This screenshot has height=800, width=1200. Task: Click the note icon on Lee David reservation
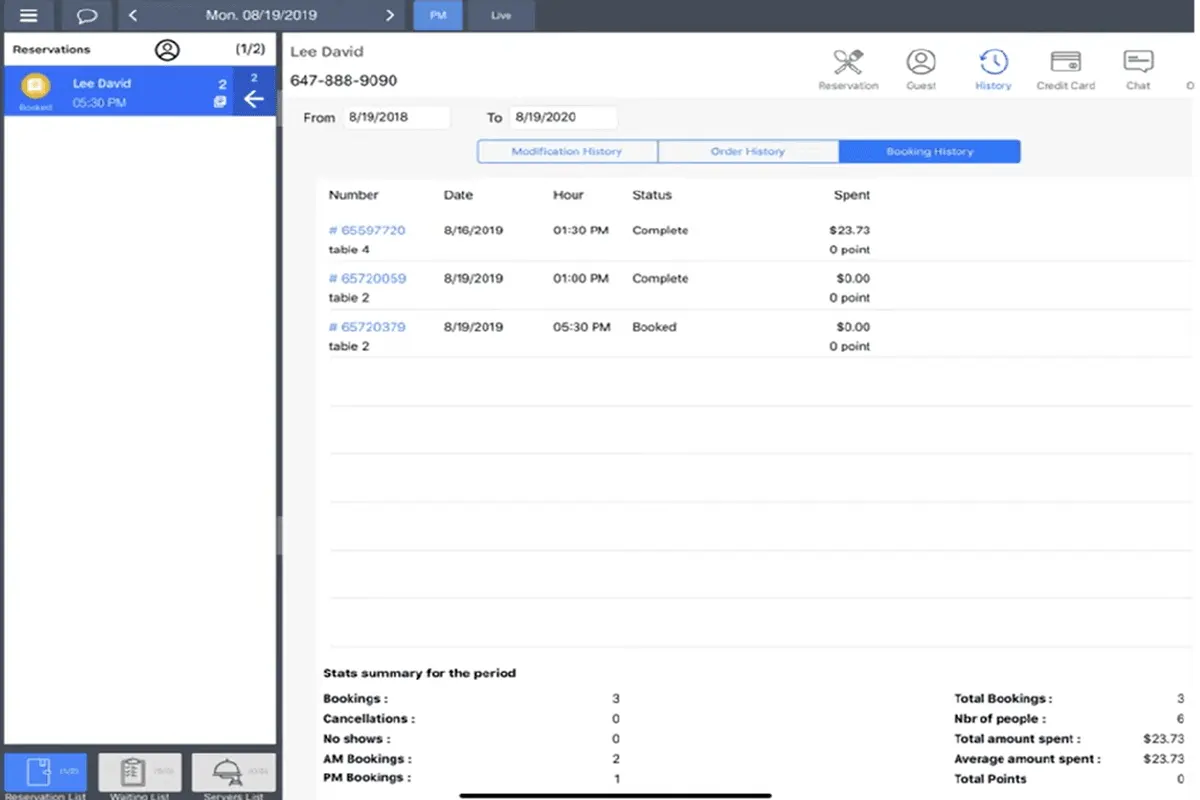click(220, 102)
